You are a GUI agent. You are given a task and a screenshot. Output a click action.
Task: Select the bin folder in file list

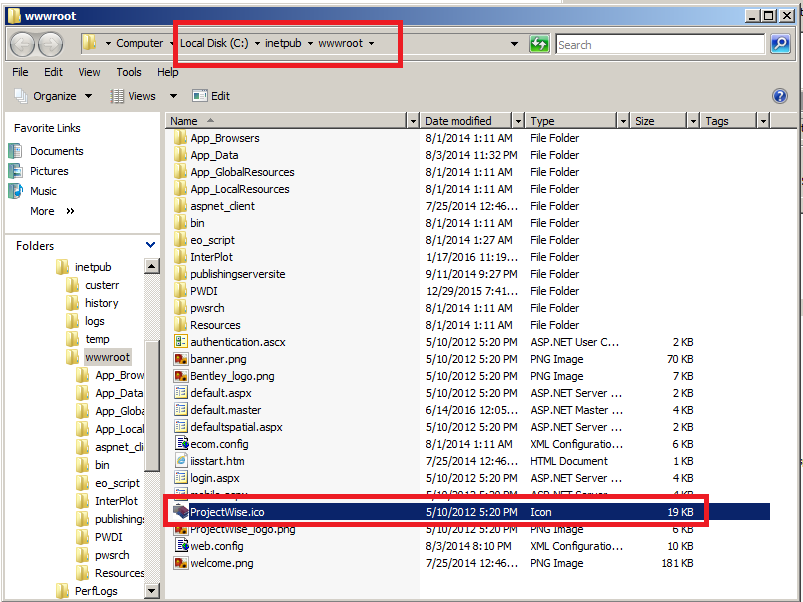[x=197, y=223]
